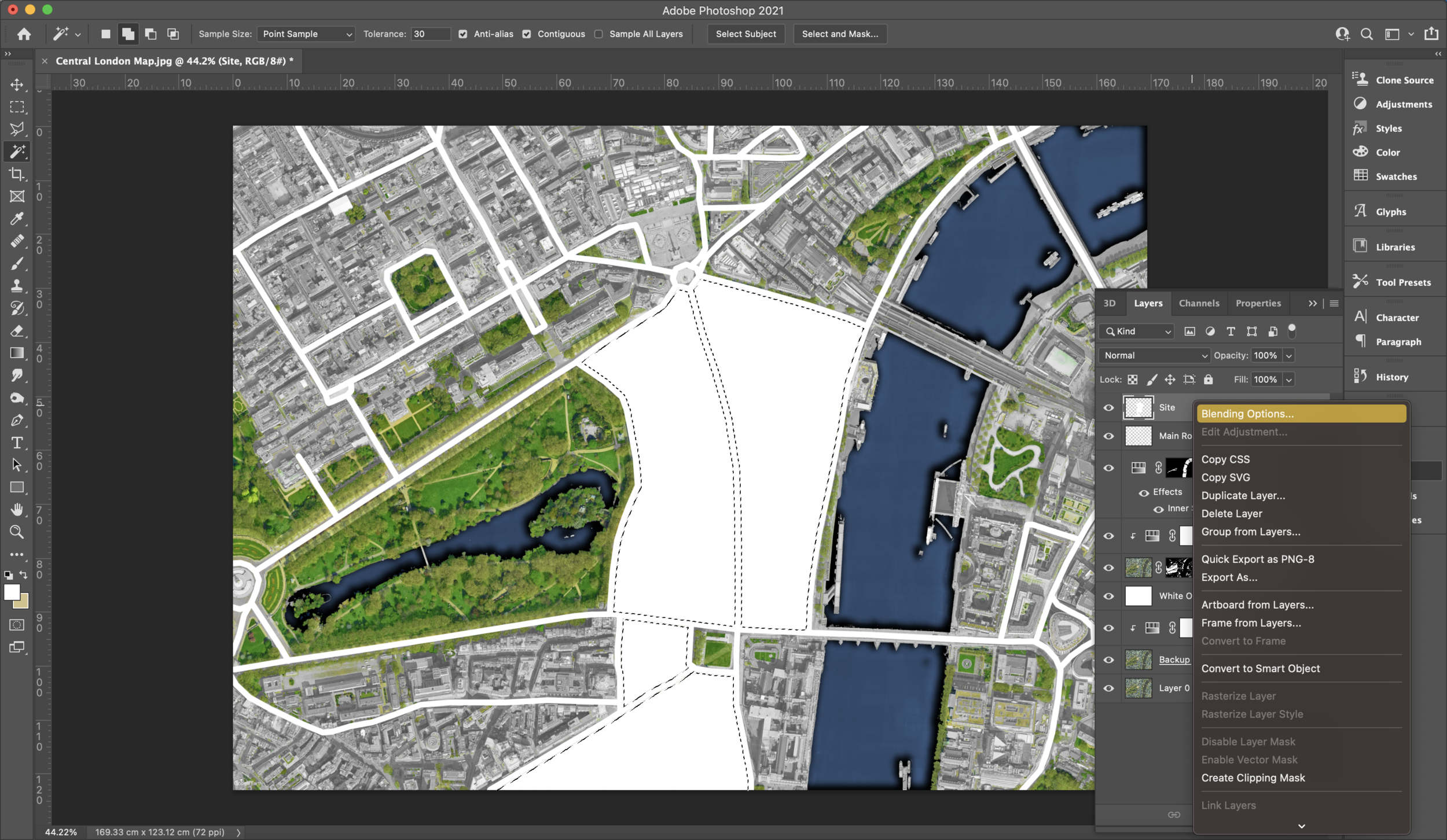Open the Clone Source panel
1447x840 pixels.
(1393, 80)
